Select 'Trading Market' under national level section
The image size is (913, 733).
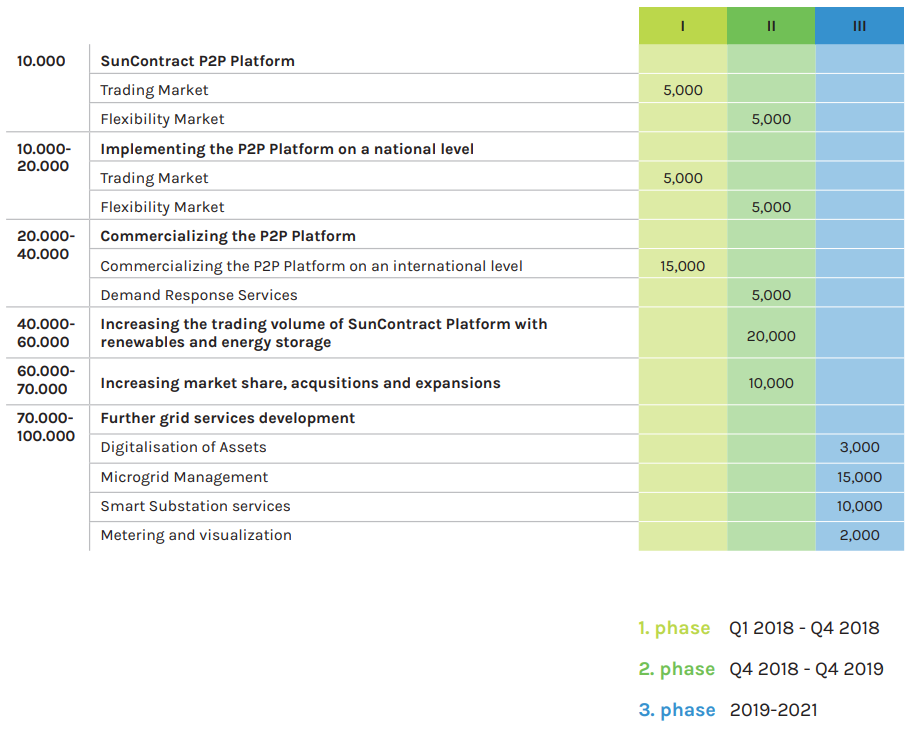(x=154, y=178)
